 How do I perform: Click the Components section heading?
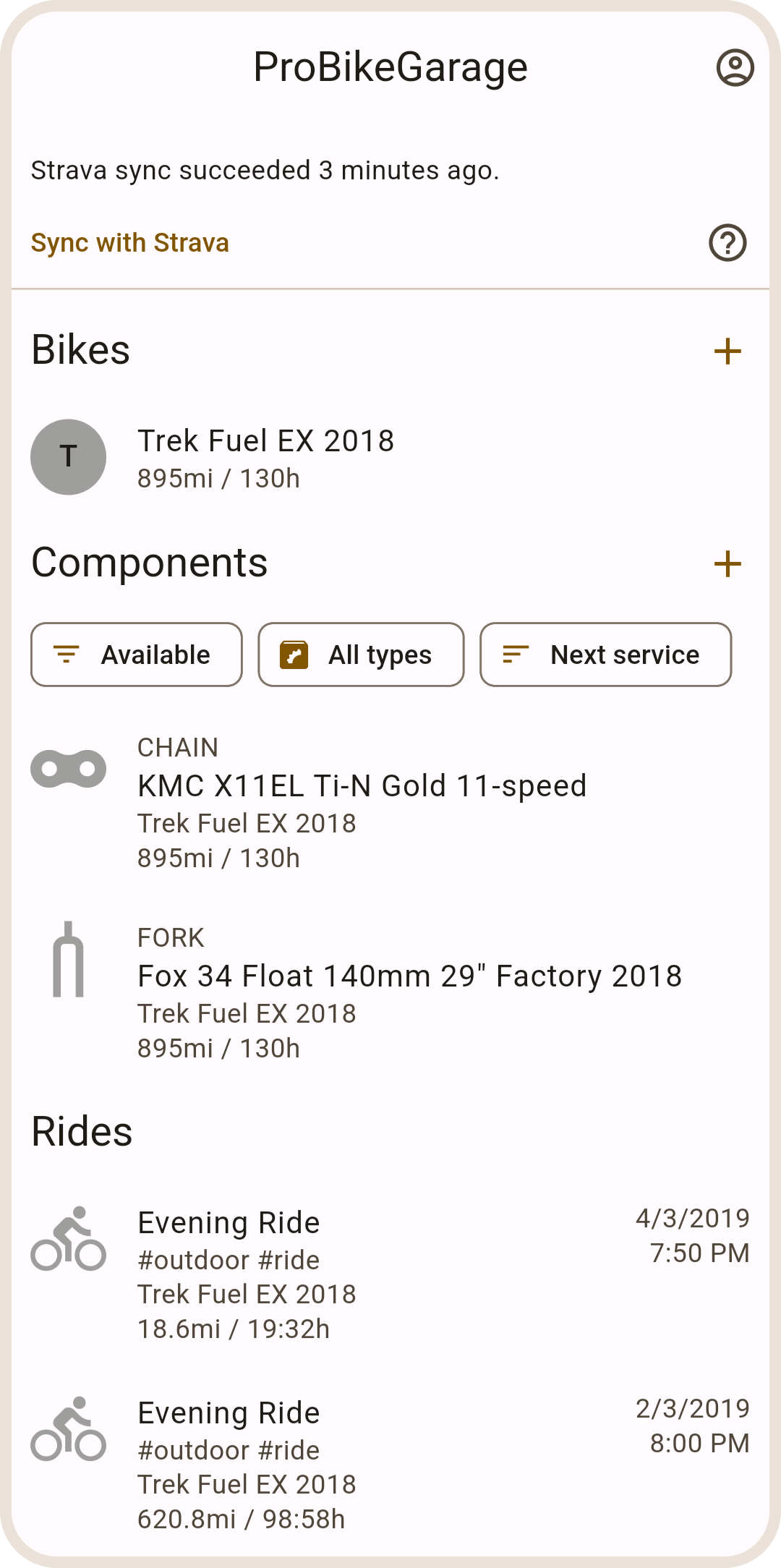150,563
